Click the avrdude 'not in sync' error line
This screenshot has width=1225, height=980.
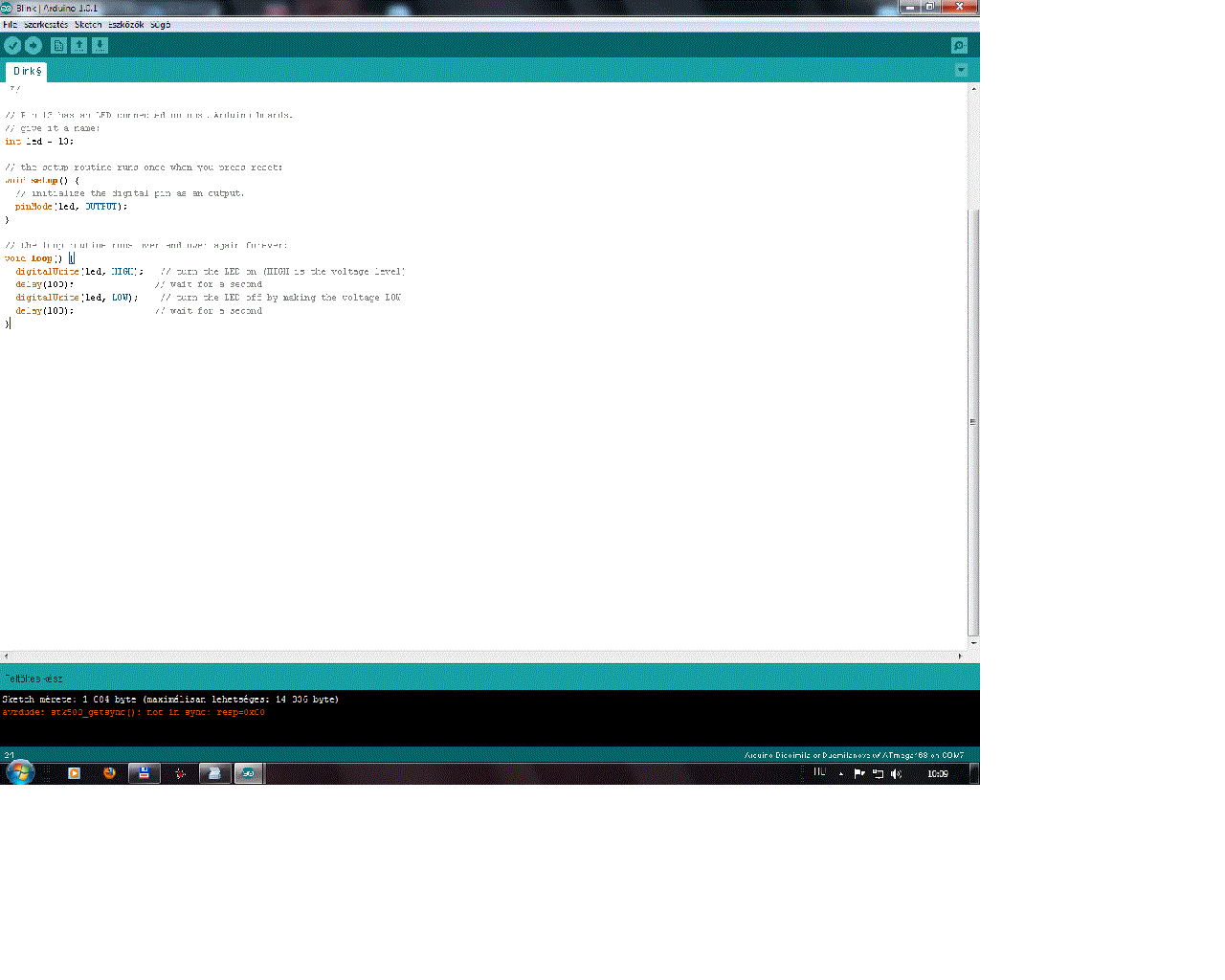134,713
